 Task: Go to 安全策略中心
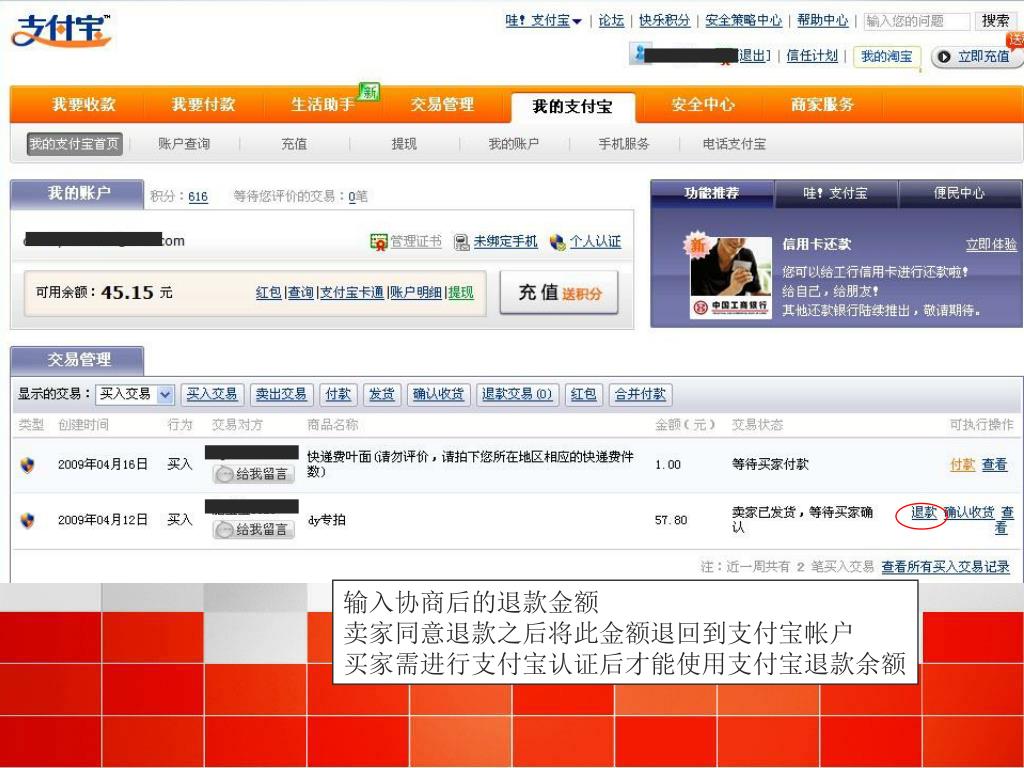743,20
